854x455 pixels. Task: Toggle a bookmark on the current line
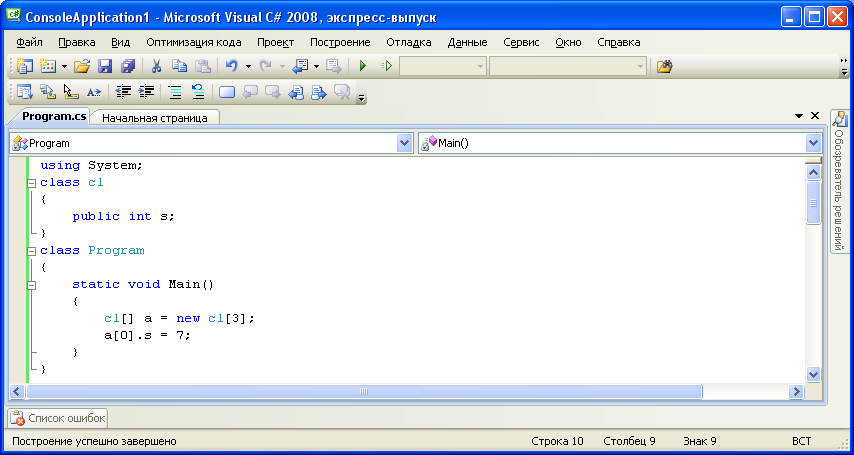227,92
